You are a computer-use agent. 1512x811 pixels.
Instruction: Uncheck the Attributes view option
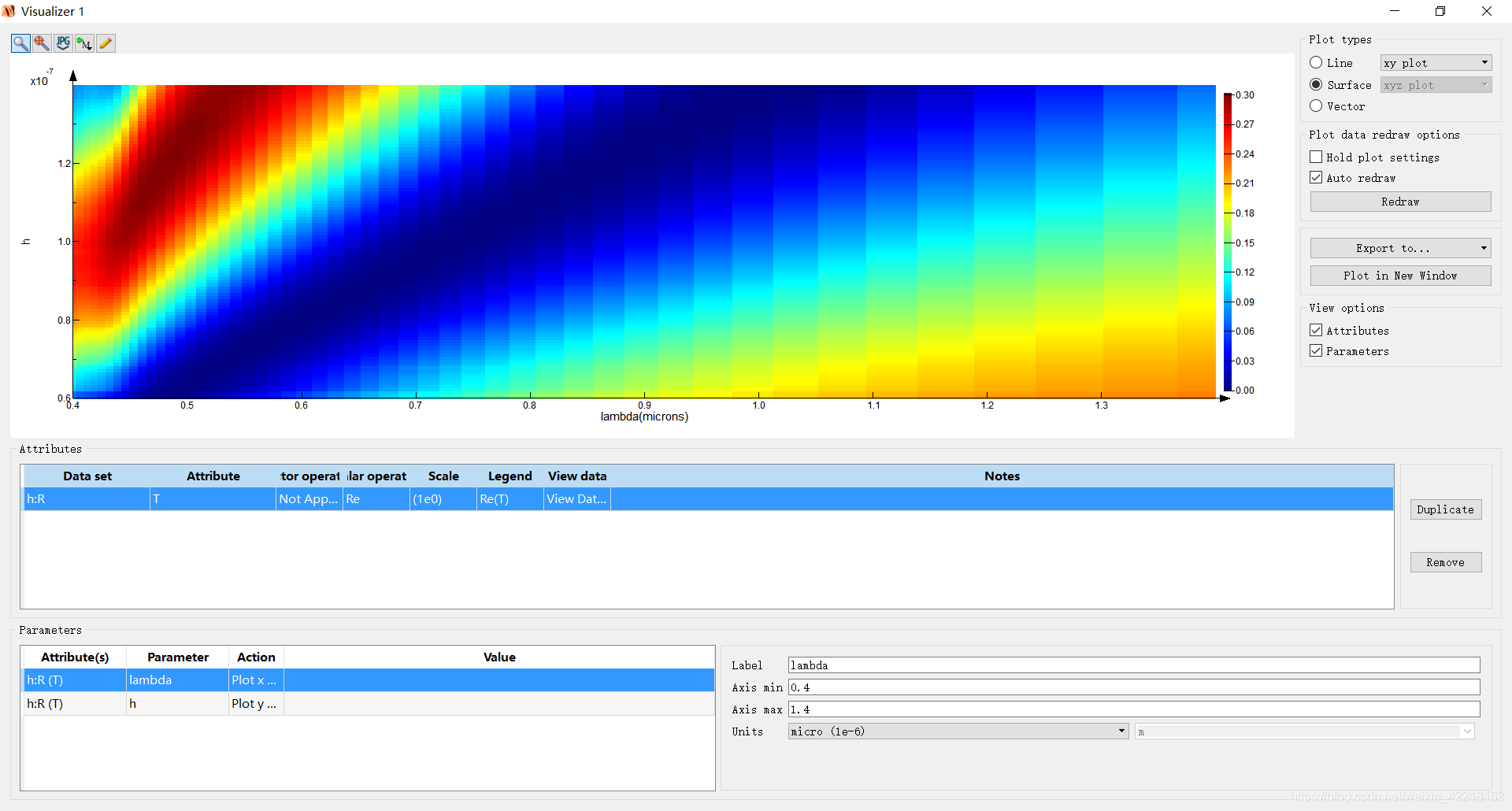click(1316, 330)
